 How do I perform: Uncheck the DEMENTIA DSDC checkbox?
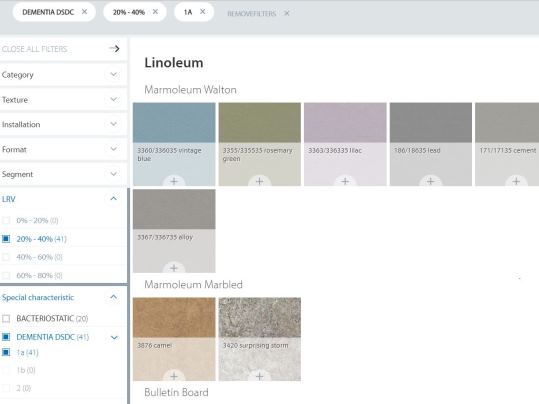[x=6, y=337]
